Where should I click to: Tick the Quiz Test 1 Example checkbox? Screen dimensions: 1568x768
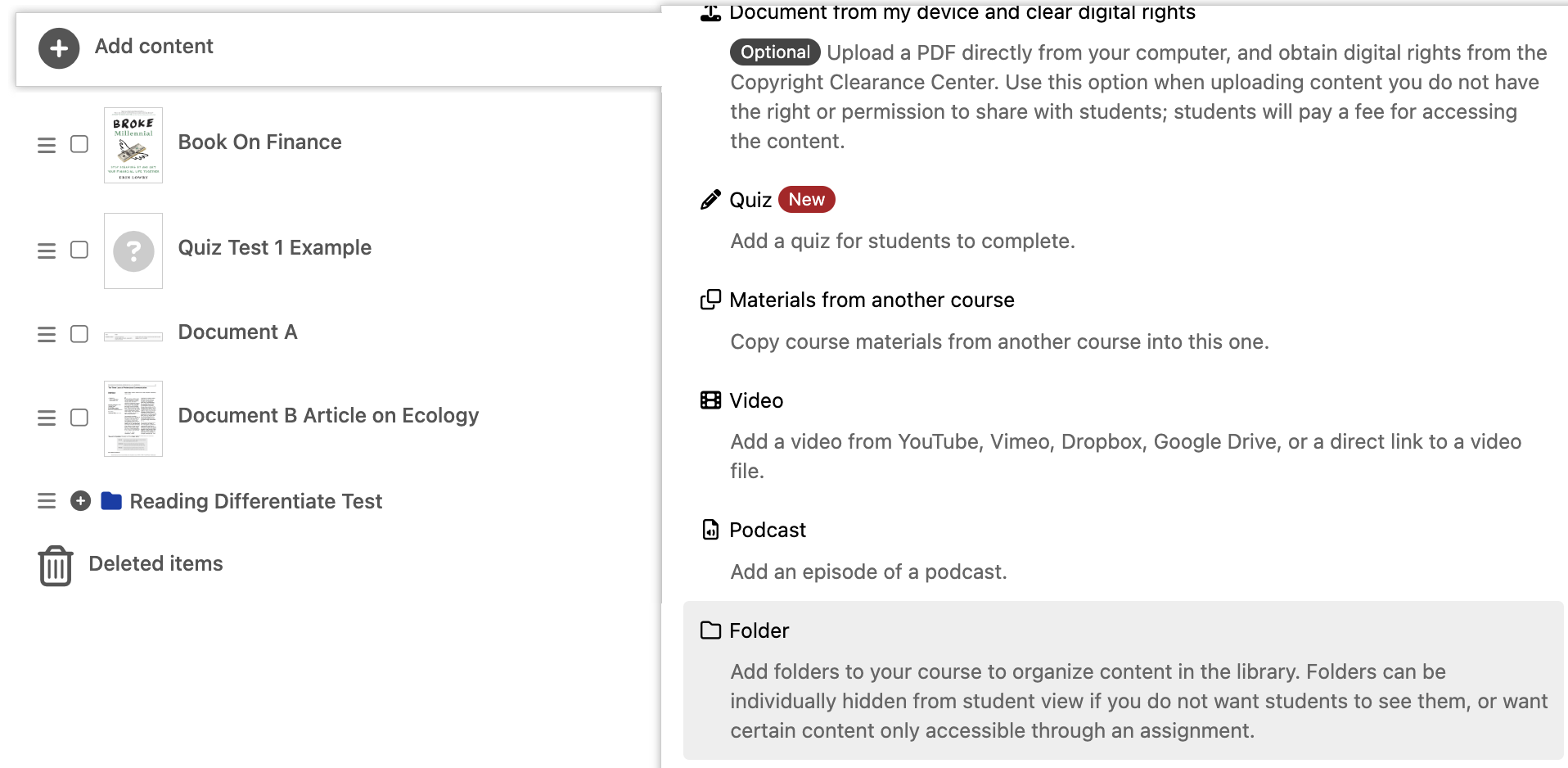tap(79, 250)
